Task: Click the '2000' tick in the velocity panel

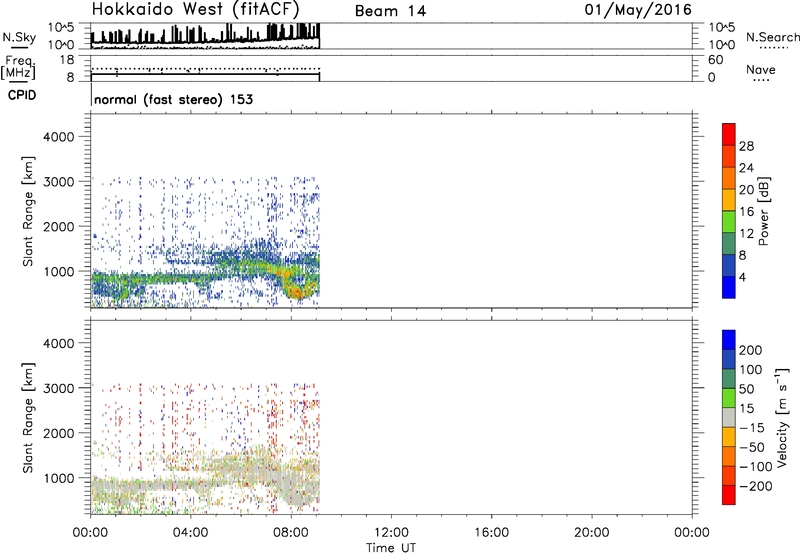Action: point(59,433)
